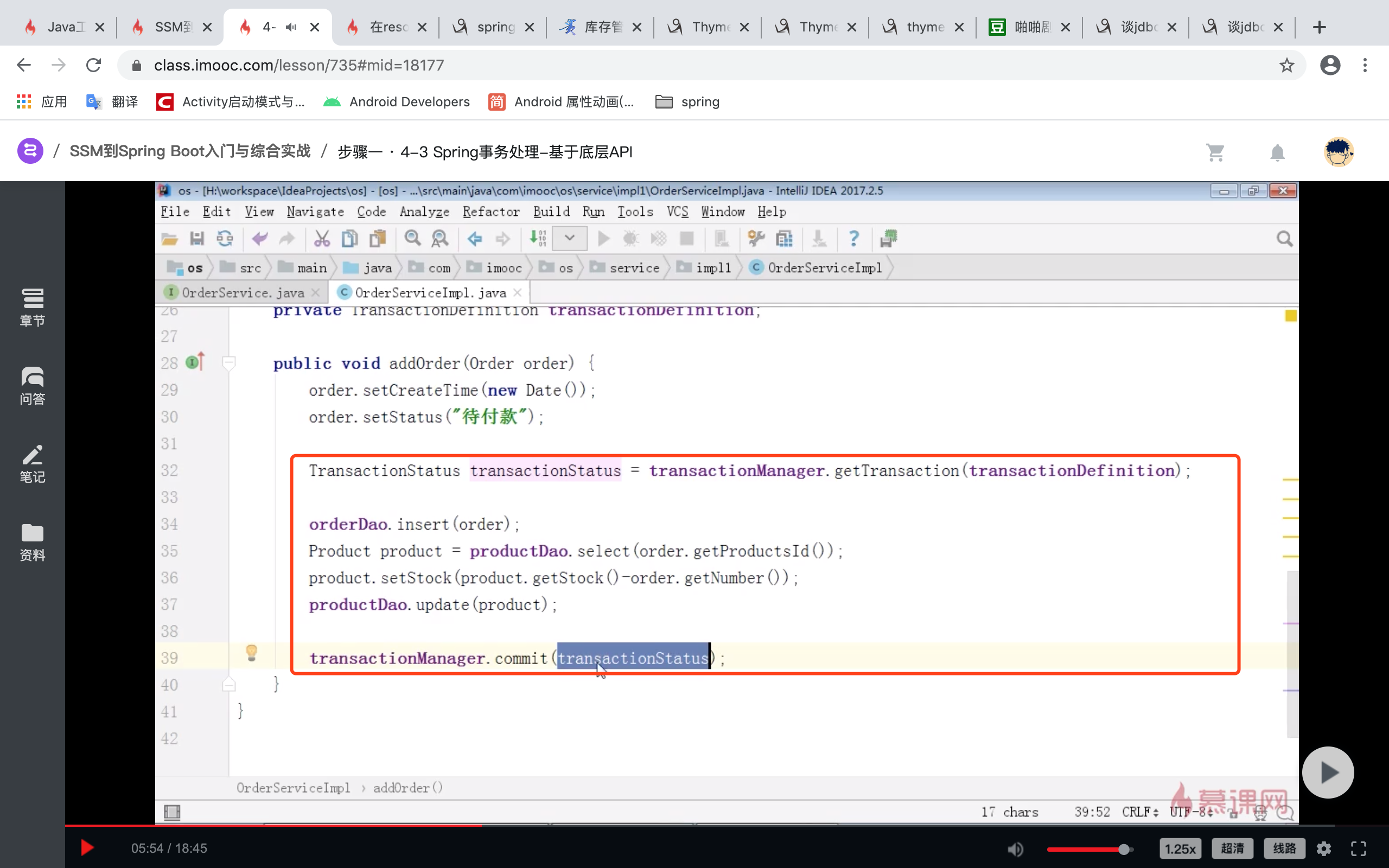
Task: Open the 超清 video quality selector
Action: [x=1232, y=848]
